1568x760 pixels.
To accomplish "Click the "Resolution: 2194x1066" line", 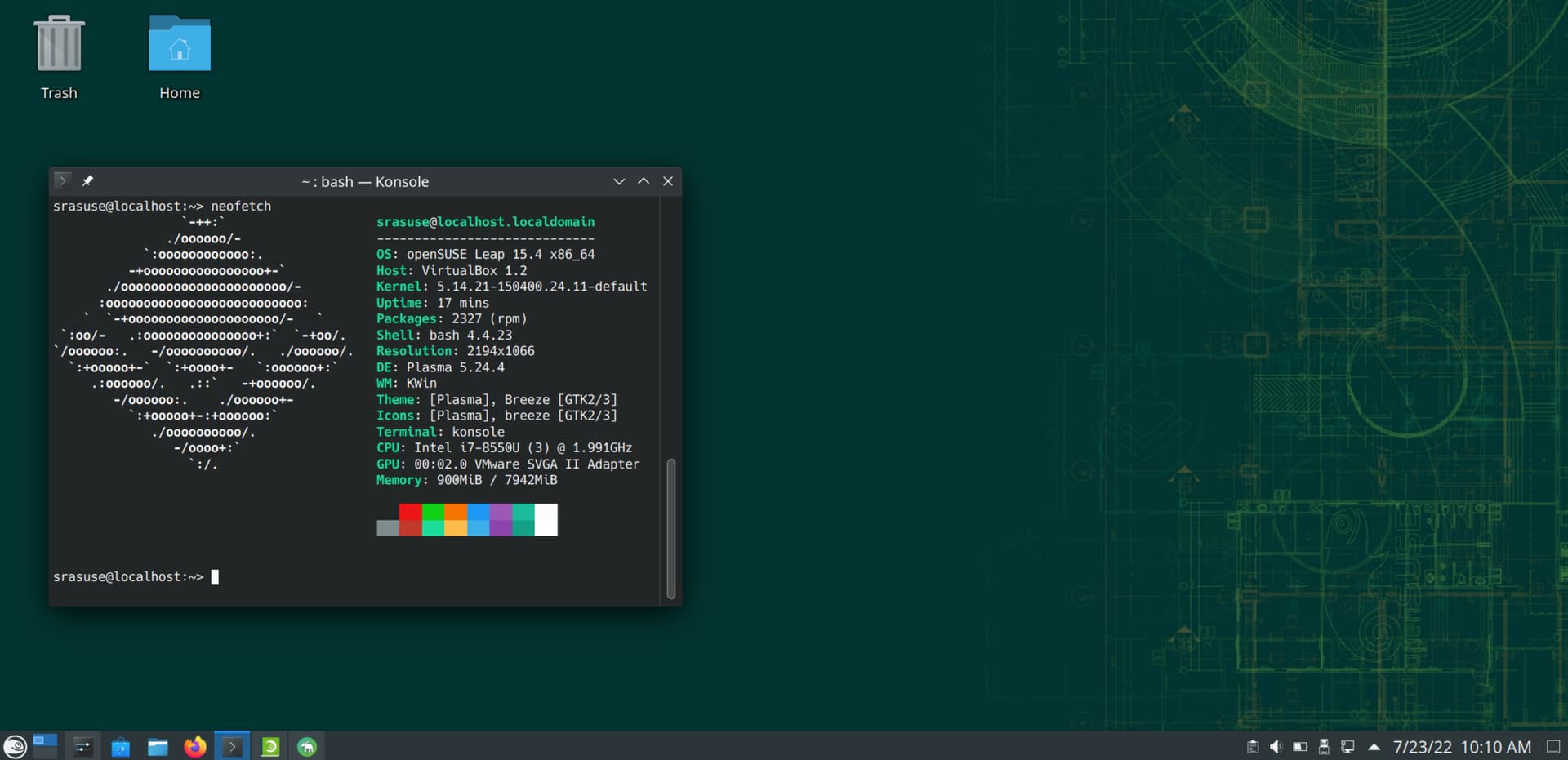I will (x=456, y=351).
